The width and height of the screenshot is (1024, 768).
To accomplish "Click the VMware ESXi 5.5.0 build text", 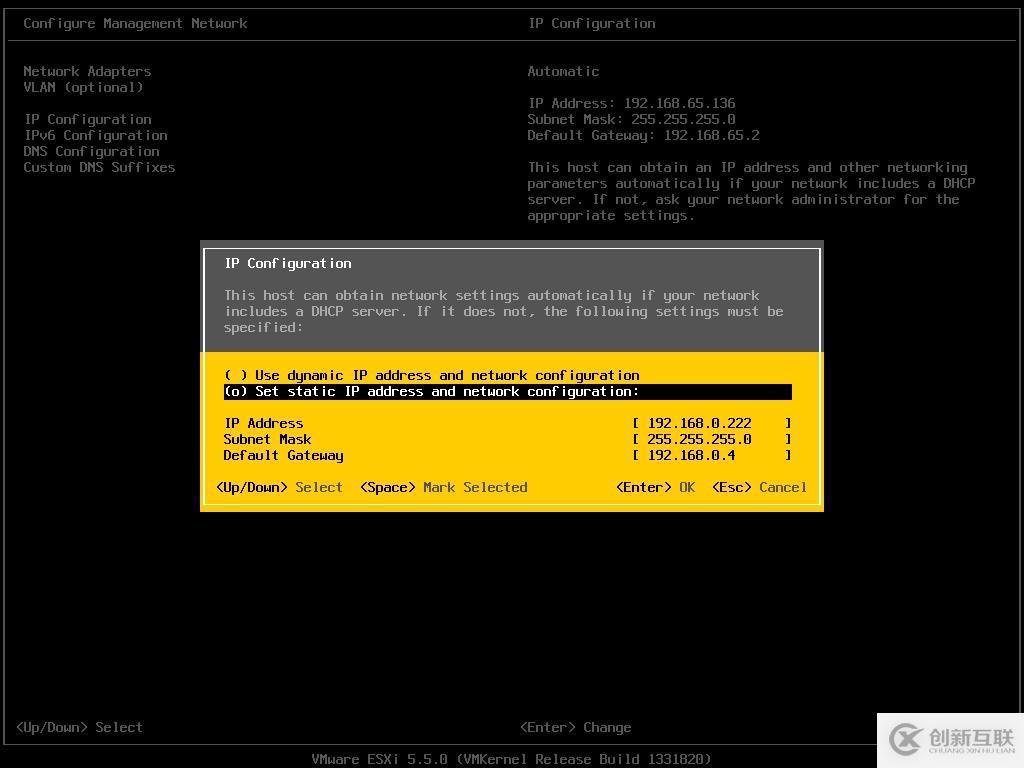I will pos(511,759).
